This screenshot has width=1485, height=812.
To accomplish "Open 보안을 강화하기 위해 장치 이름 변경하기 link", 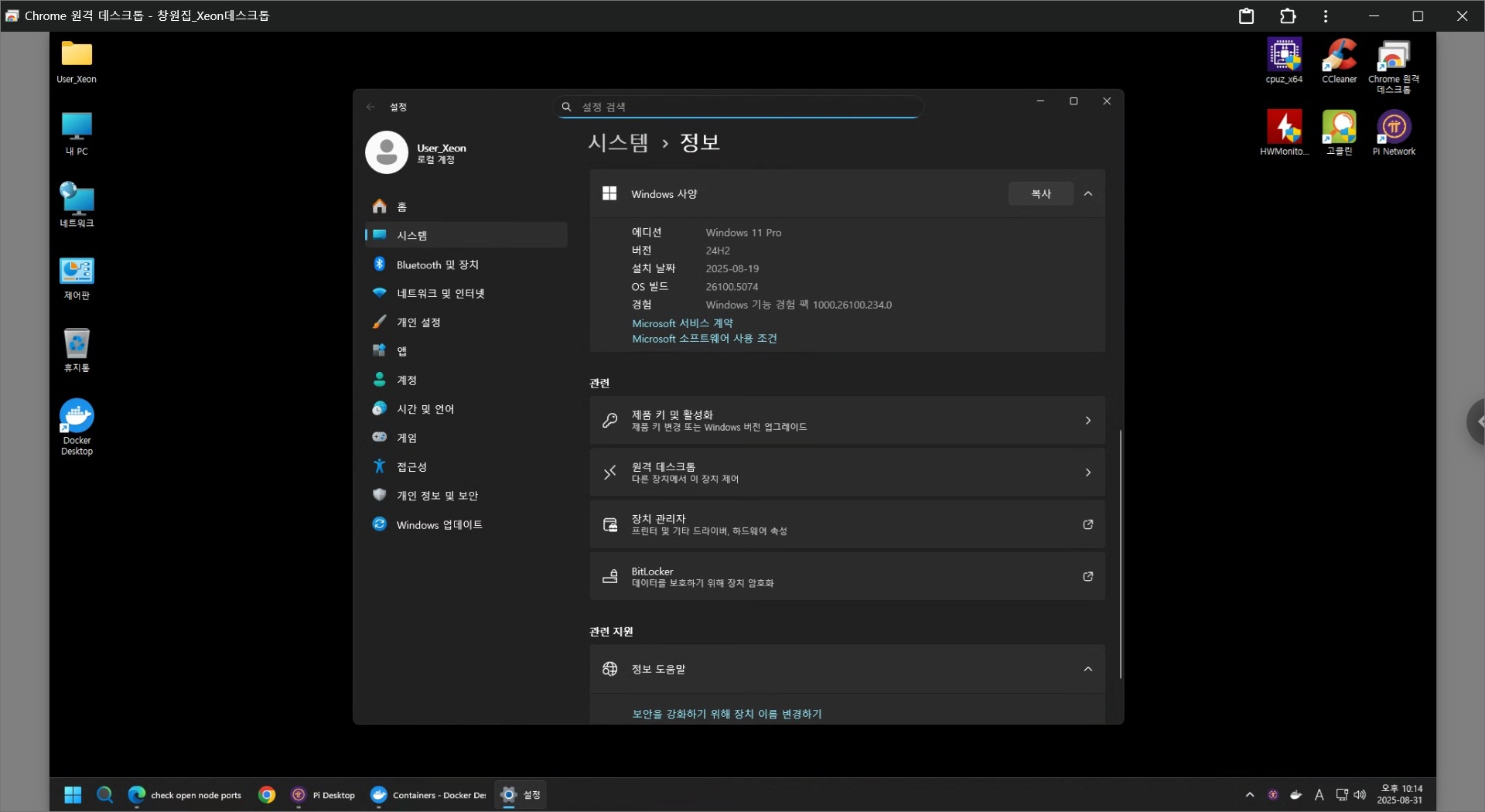I will [726, 714].
